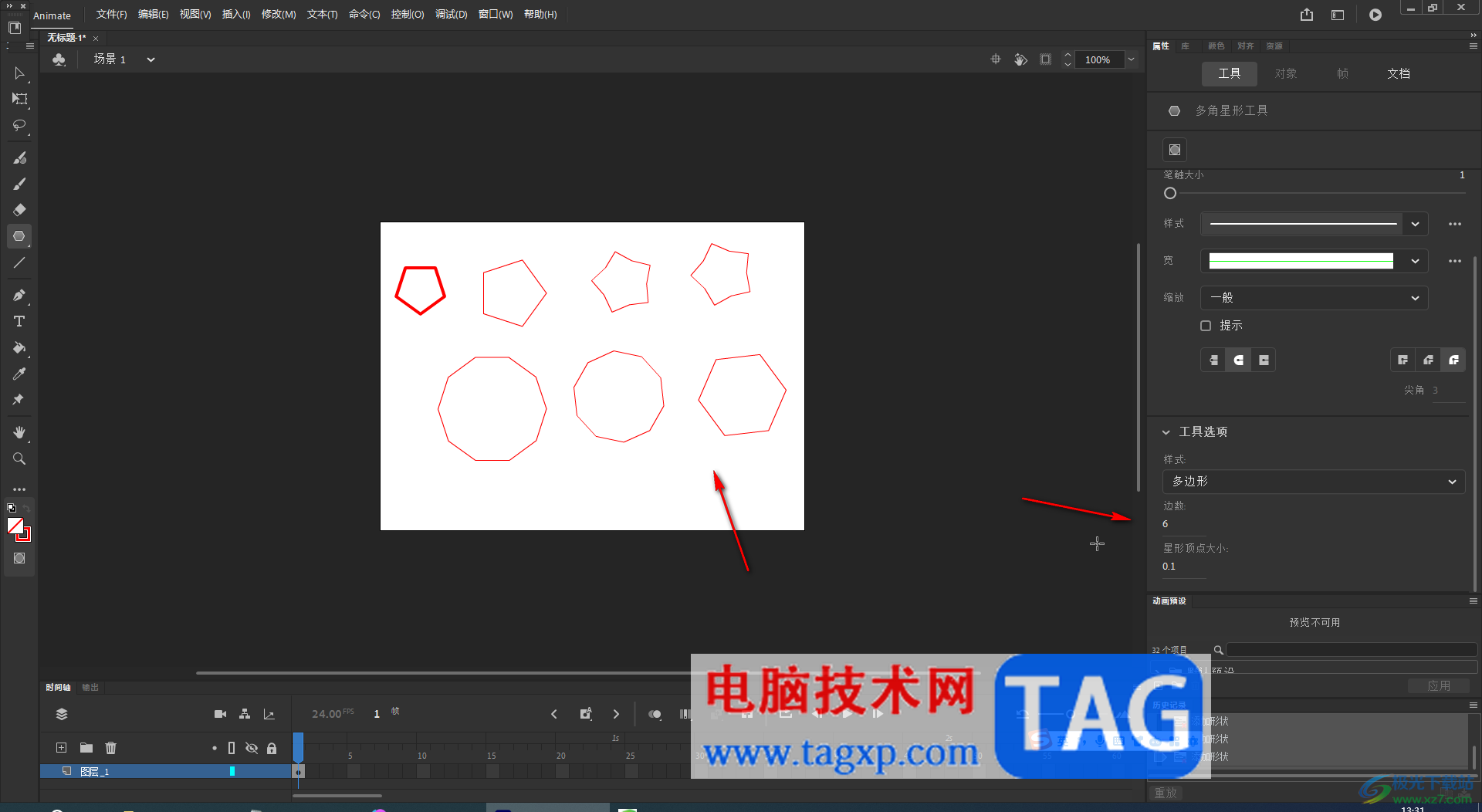Click the Test Movie play button
1482x812 pixels.
tap(1375, 15)
